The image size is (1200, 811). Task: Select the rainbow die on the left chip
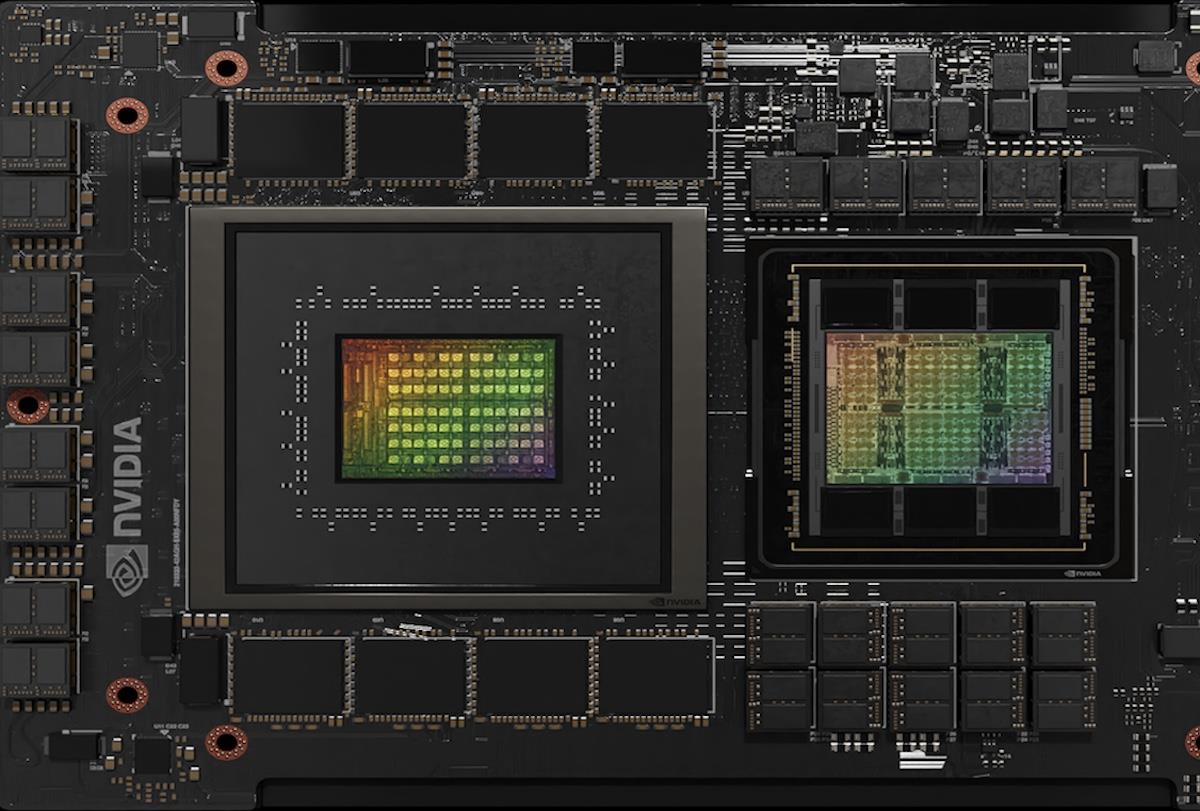pos(448,407)
